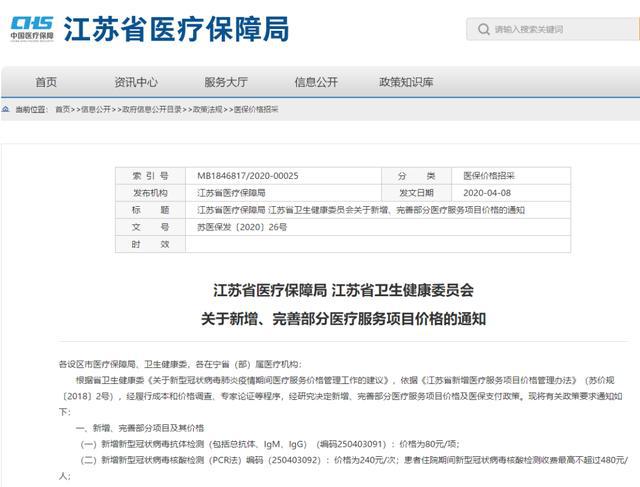Image resolution: width=640 pixels, height=487 pixels.
Task: Click the document number 苏医保发〔2020〕26号
Action: point(242,227)
